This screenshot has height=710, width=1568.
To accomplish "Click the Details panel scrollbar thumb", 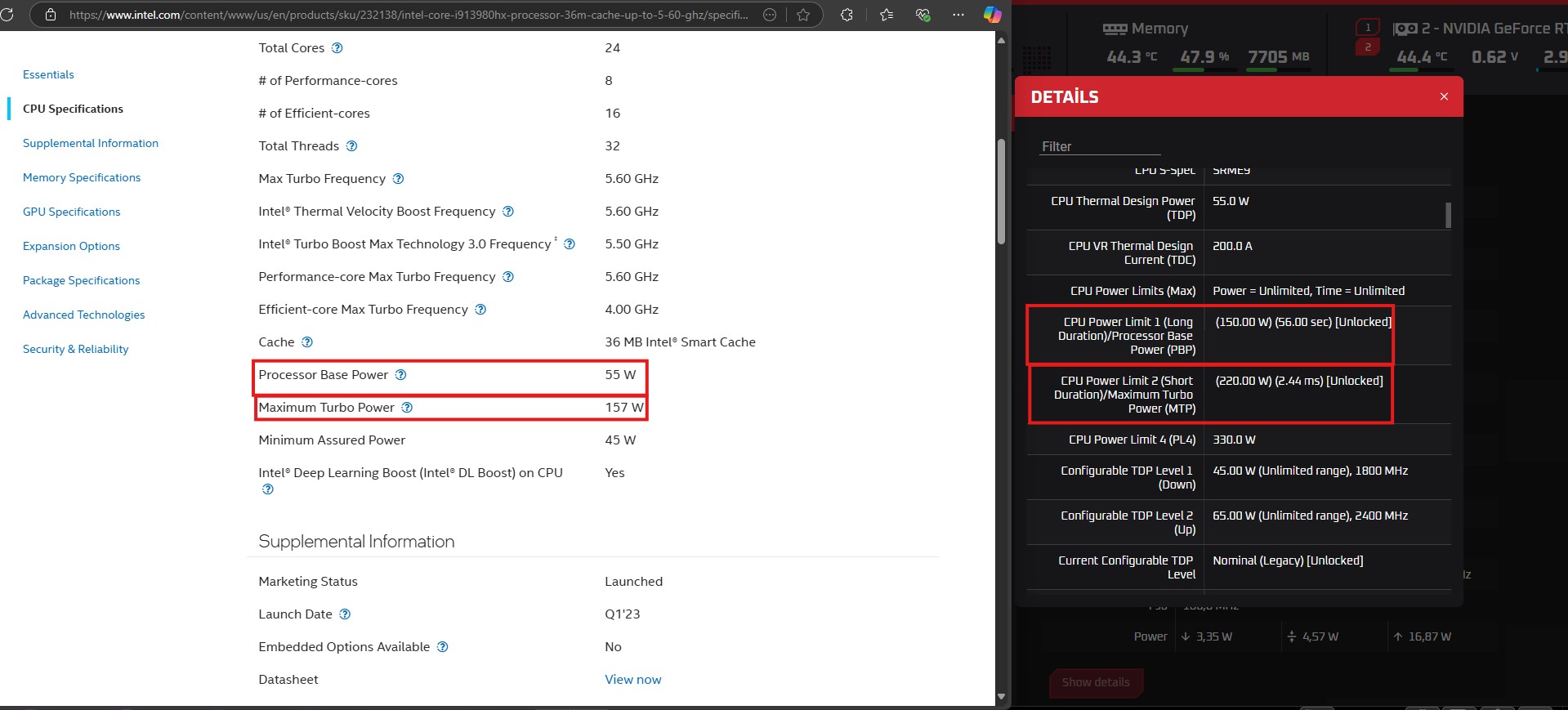I will 1448,215.
